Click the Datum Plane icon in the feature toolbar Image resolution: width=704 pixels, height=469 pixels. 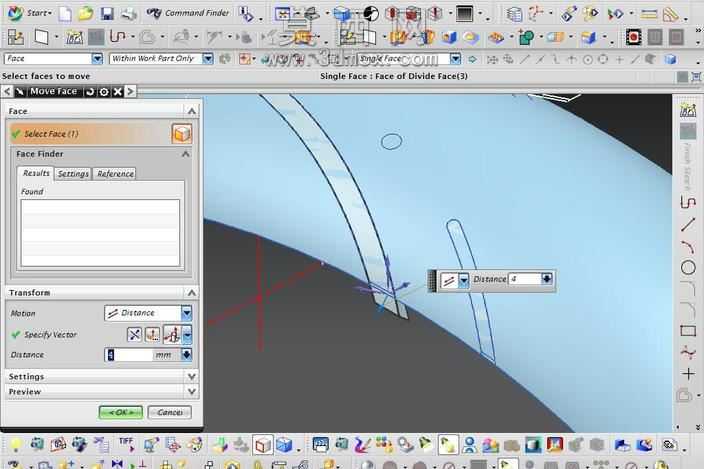pos(41,37)
